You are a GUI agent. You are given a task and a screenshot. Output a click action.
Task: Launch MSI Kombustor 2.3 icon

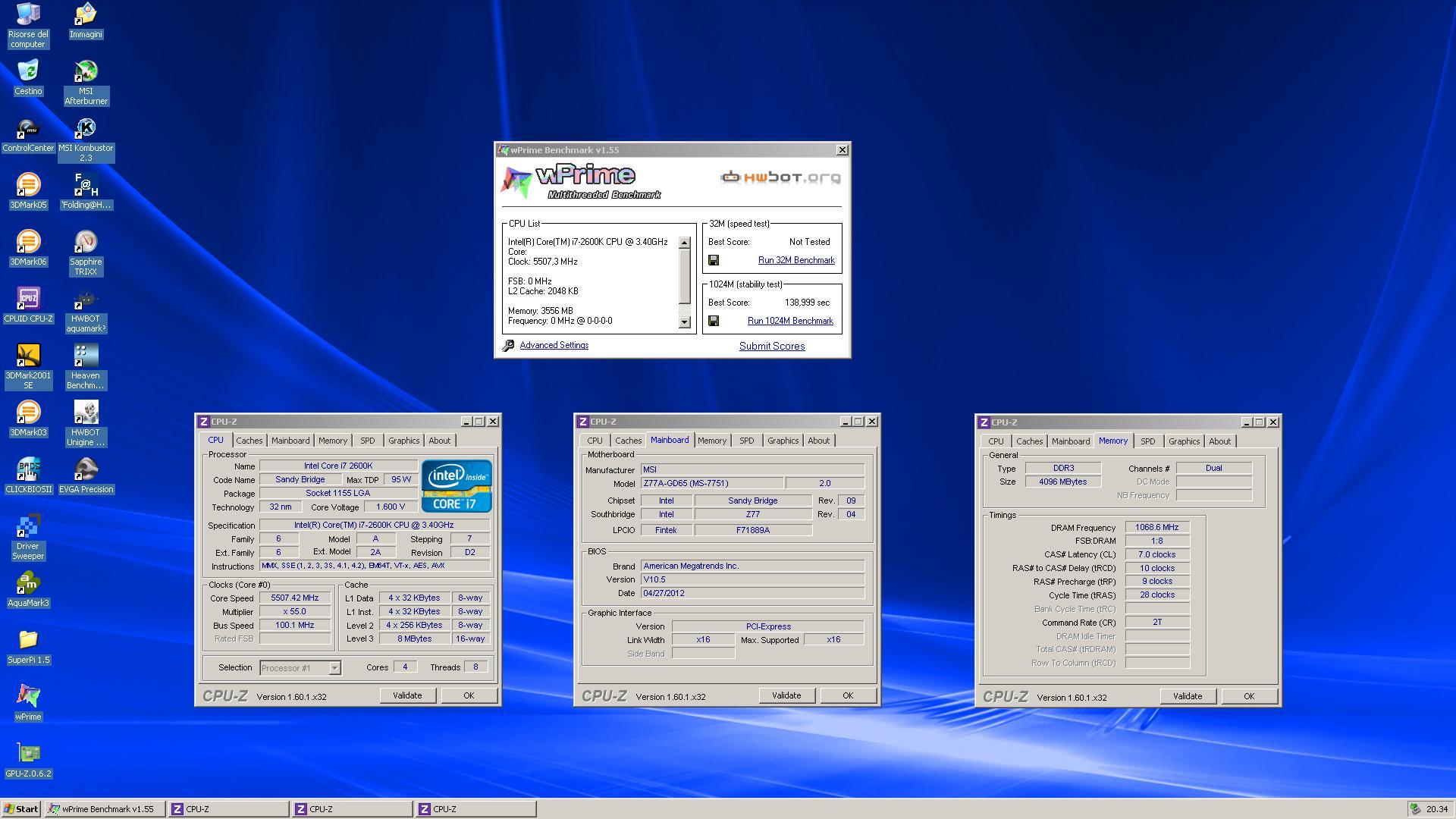point(86,139)
